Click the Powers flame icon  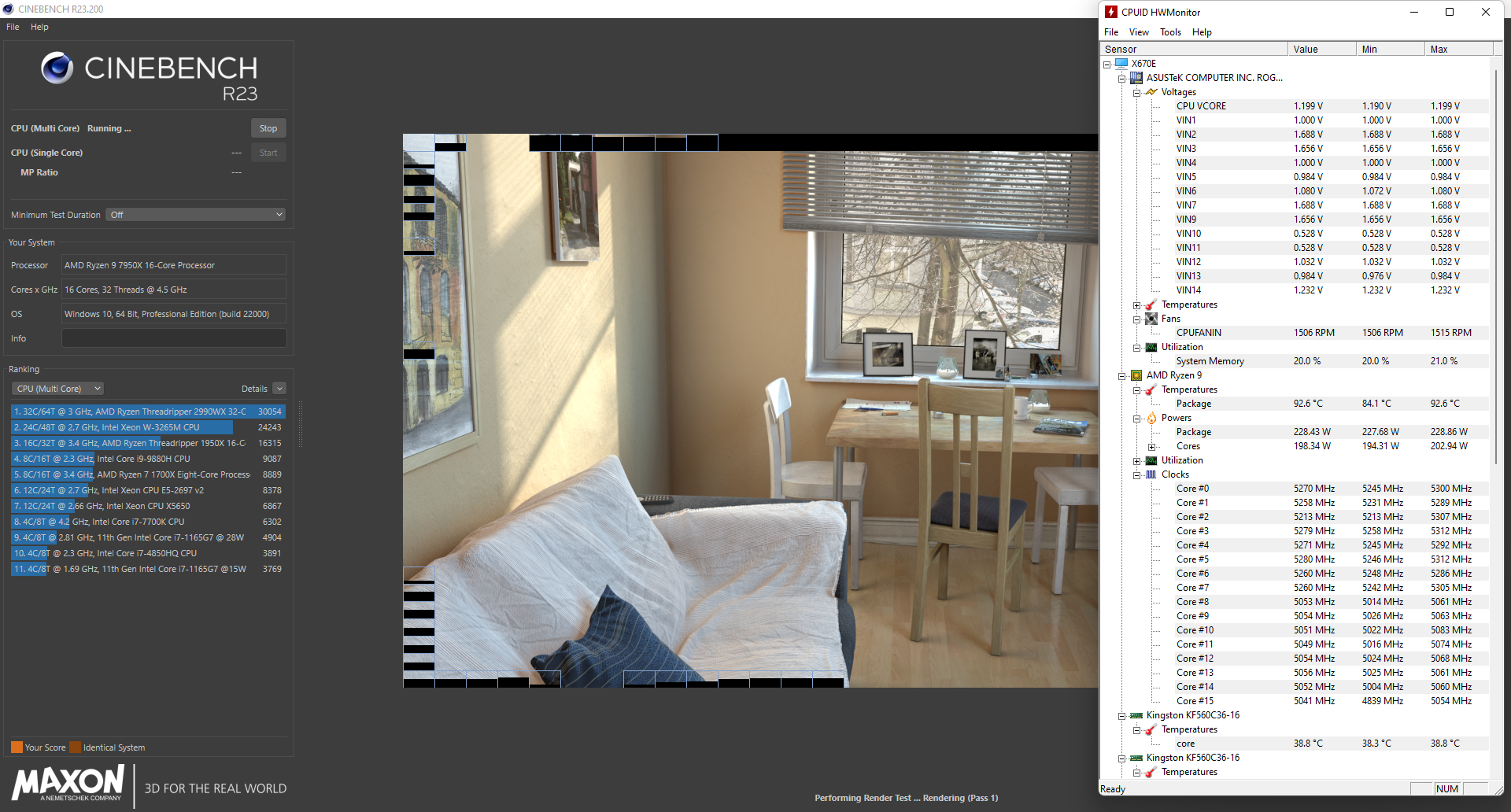pyautogui.click(x=1151, y=418)
